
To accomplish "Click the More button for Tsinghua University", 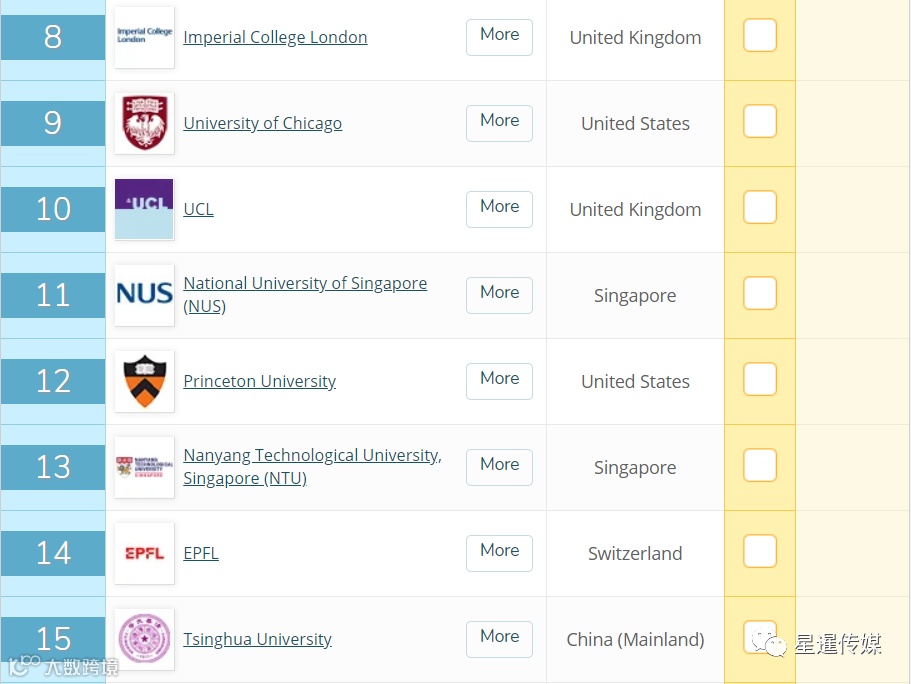I will point(499,638).
